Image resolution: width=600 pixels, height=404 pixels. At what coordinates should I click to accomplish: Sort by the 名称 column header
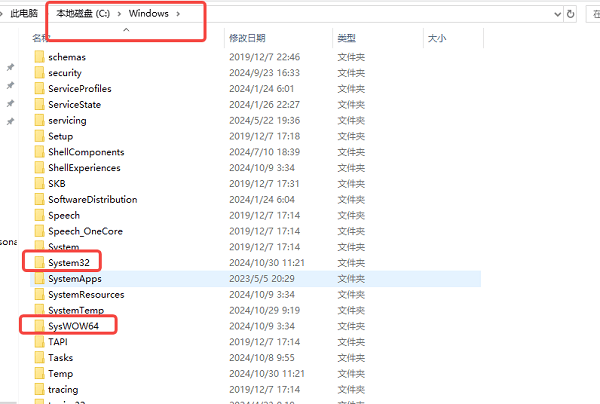coord(41,37)
